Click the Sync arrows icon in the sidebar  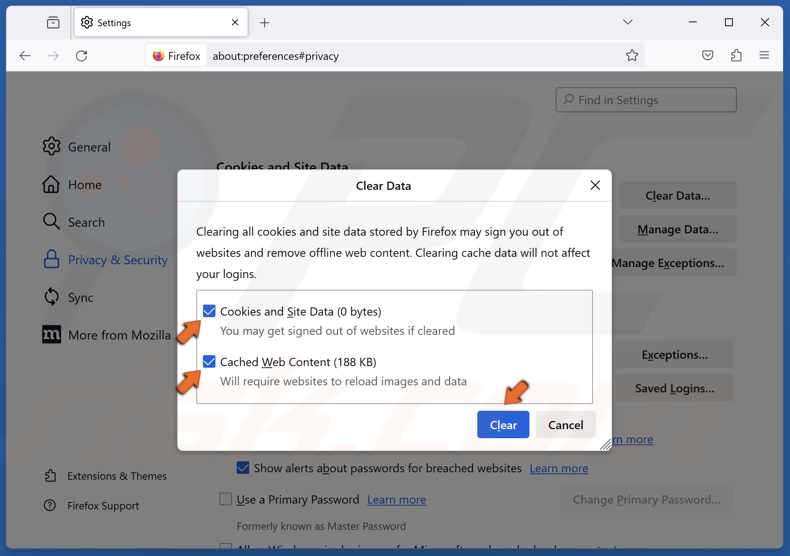(x=51, y=297)
